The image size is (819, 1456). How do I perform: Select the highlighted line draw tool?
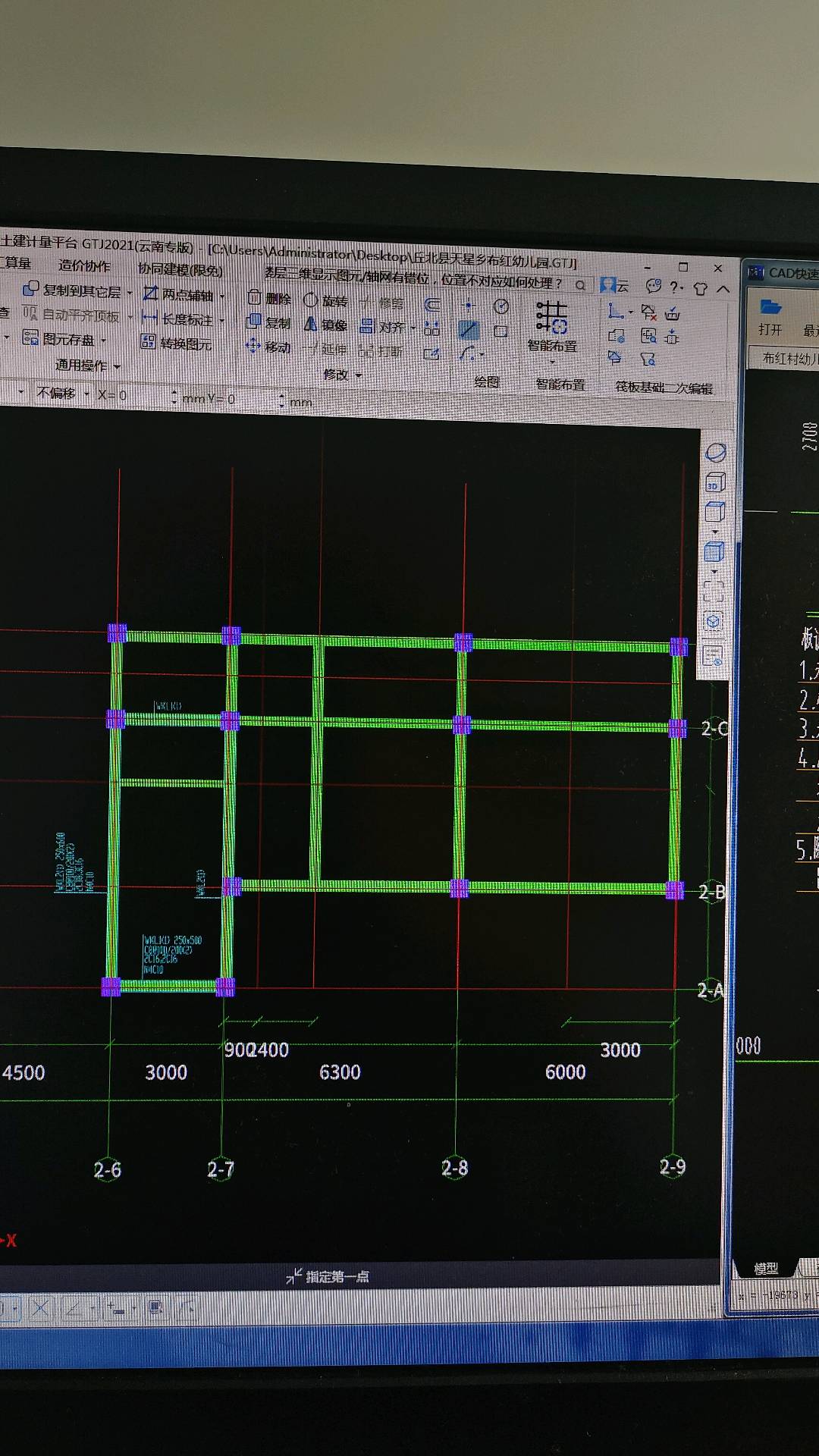[469, 330]
